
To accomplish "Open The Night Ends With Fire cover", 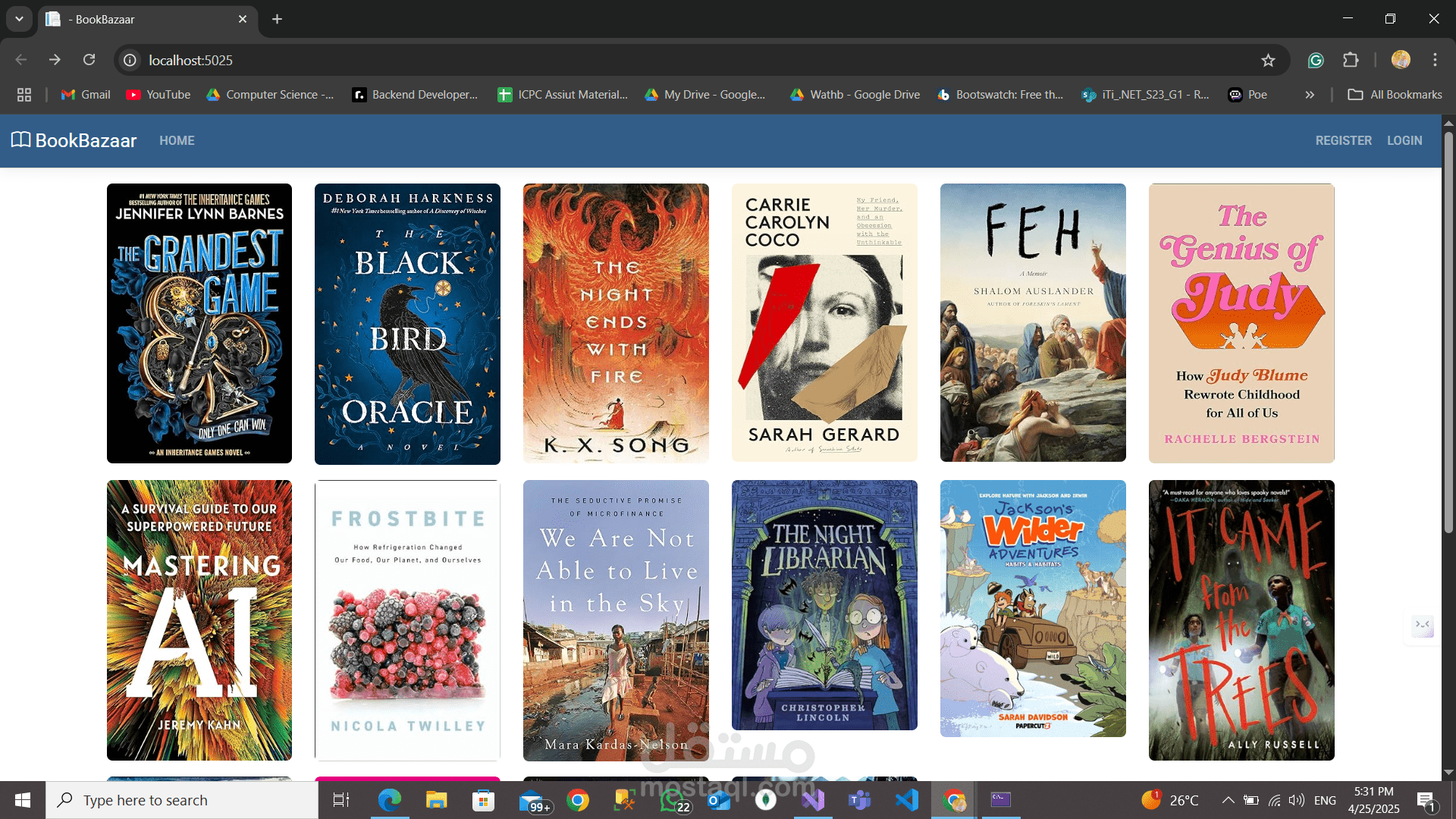I will pos(616,323).
